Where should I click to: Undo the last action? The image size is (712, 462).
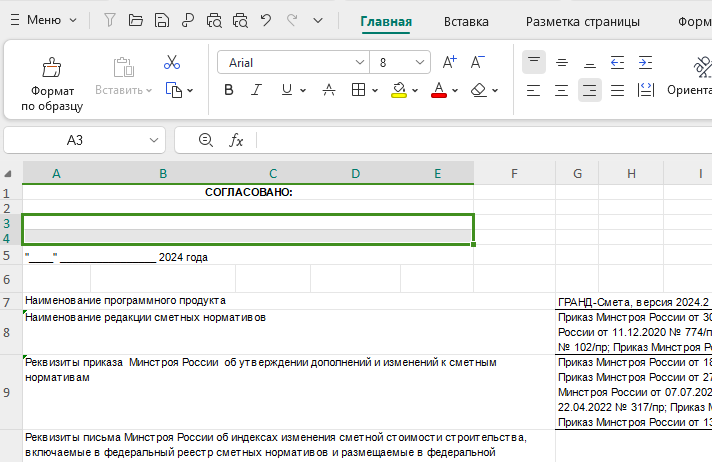pos(266,20)
